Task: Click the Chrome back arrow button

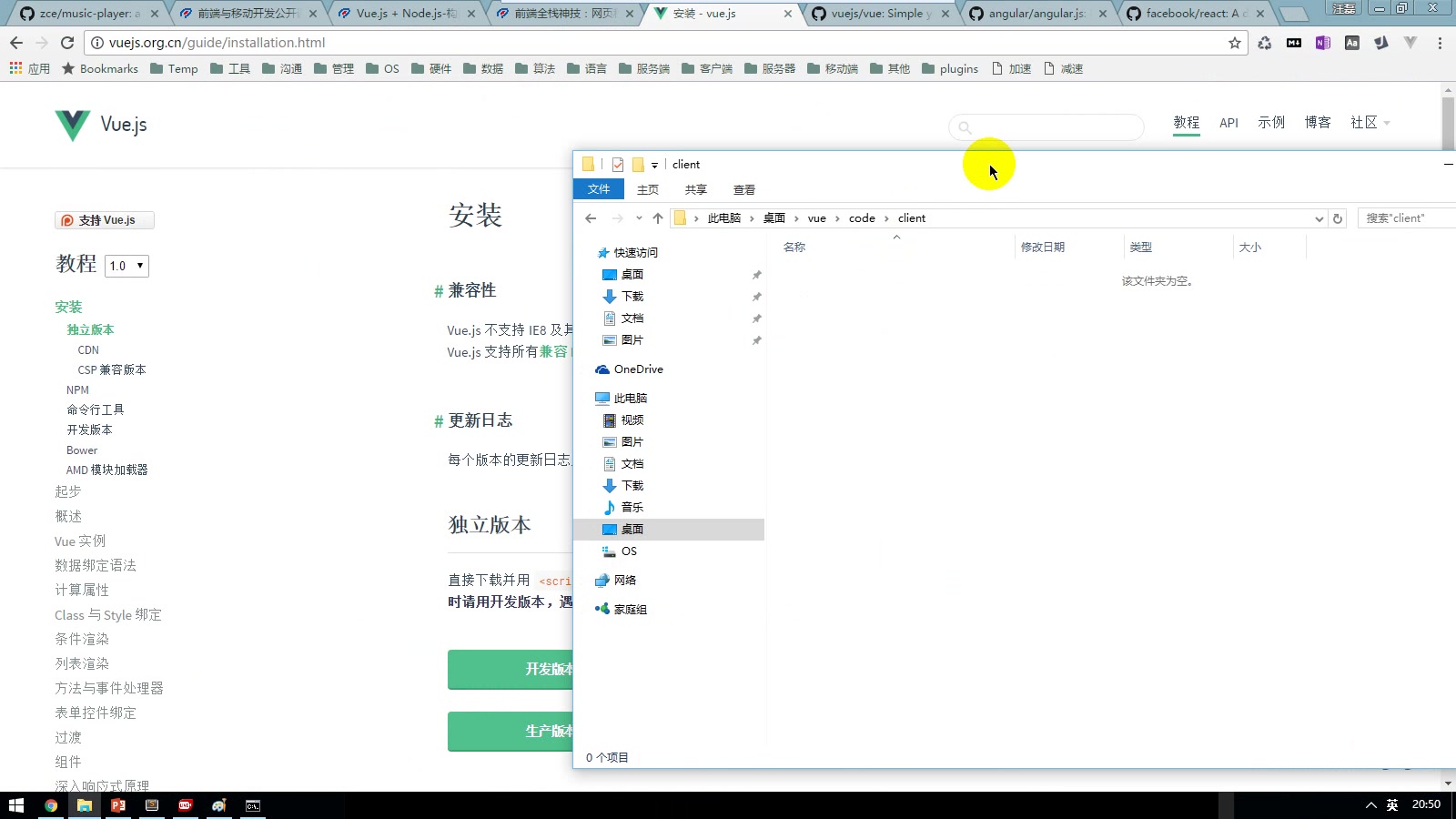Action: 16,43
